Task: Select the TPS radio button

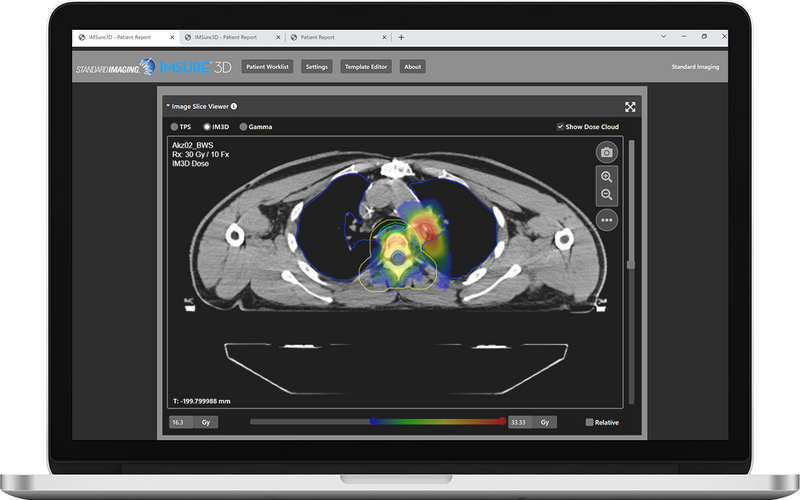Action: (174, 127)
